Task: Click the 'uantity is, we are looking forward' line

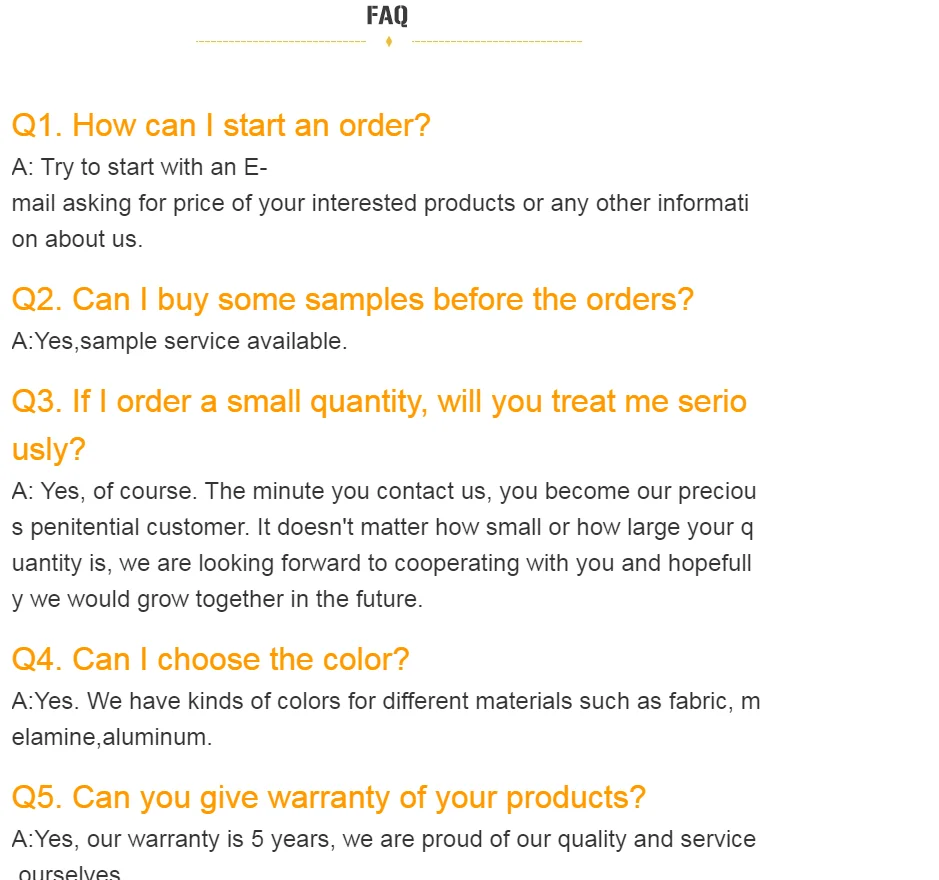Action: click(381, 563)
